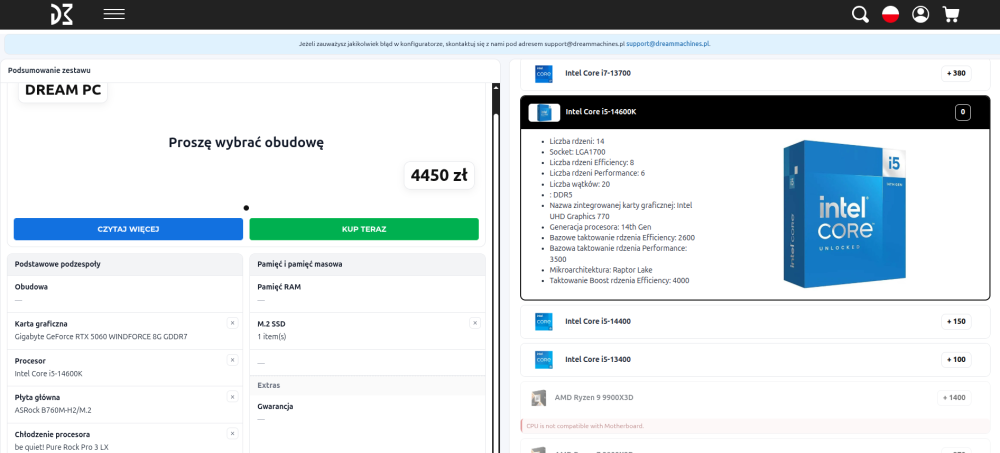This screenshot has height=453, width=1000.
Task: Select AMD Ryzen 9 9900X3D row
Action: [x=755, y=398]
